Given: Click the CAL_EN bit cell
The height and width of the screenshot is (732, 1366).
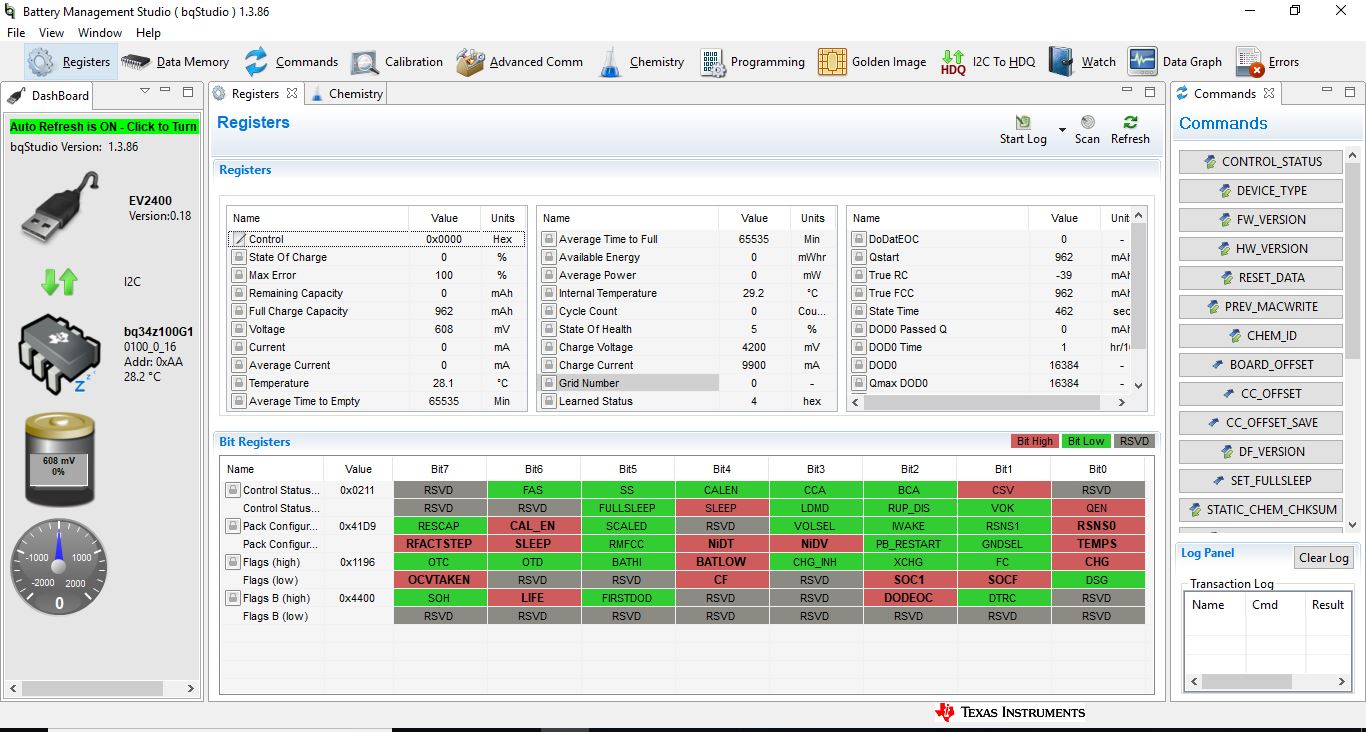Looking at the screenshot, I should coord(533,526).
